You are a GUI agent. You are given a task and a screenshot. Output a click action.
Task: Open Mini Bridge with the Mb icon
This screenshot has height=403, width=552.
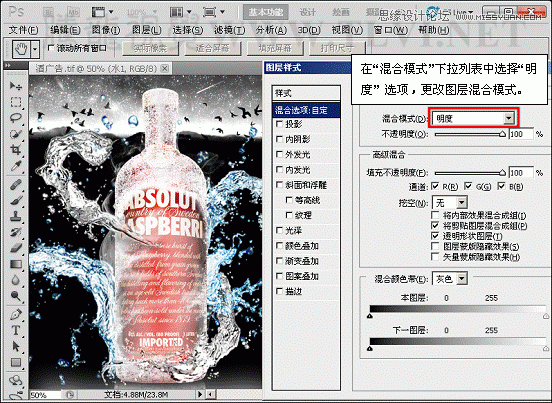tap(74, 13)
